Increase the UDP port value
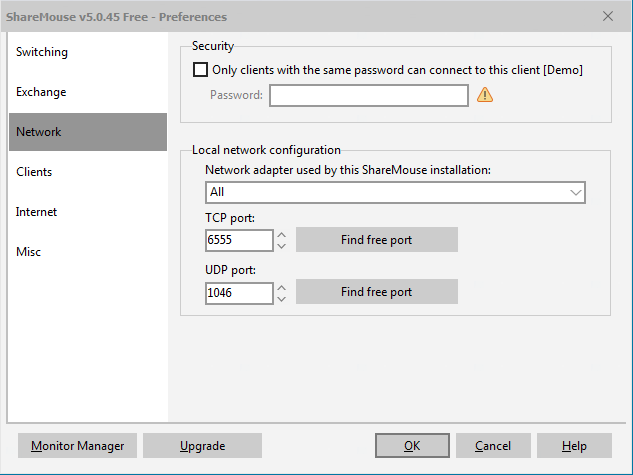 click(281, 287)
